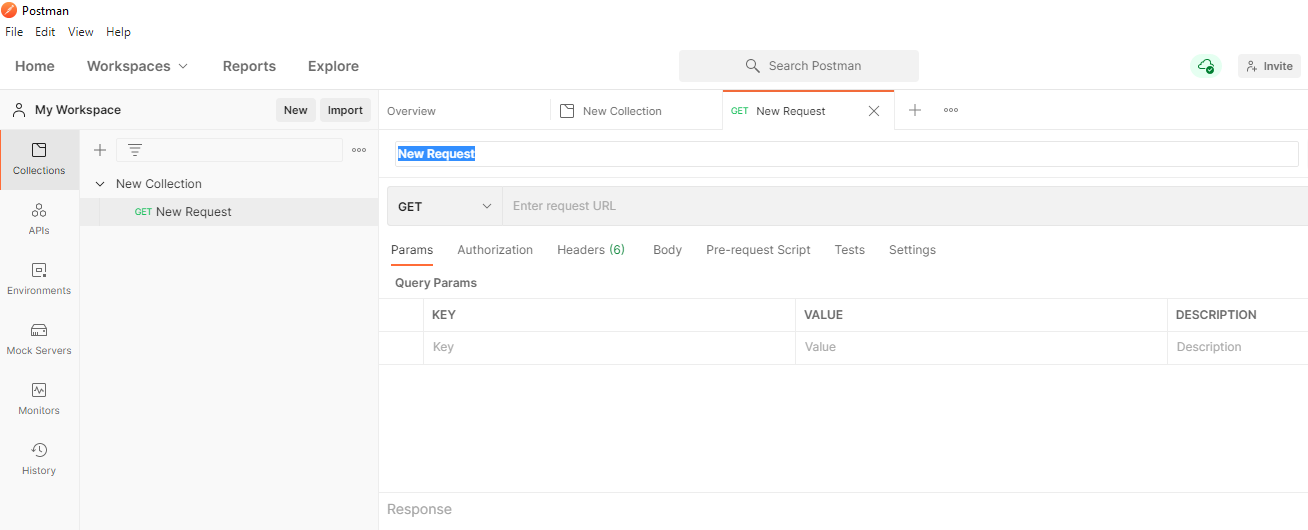Image resolution: width=1308 pixels, height=530 pixels.
Task: Collapse the New Collection tree
Action: 100,184
